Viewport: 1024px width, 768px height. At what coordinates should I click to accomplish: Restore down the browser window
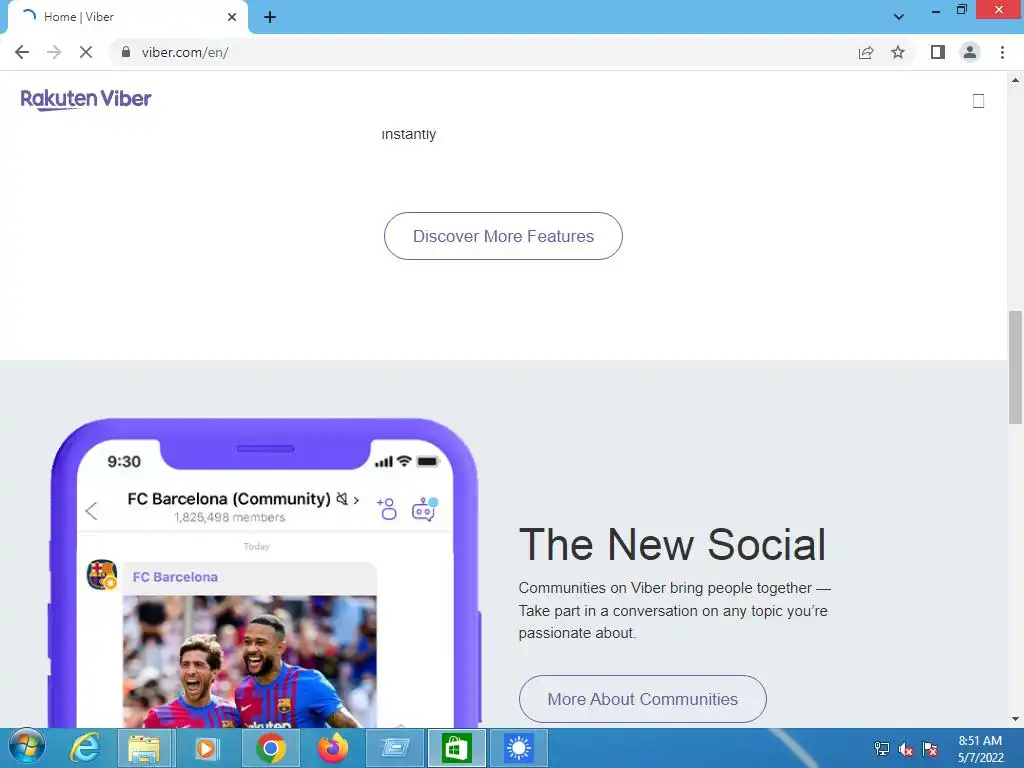pyautogui.click(x=961, y=10)
